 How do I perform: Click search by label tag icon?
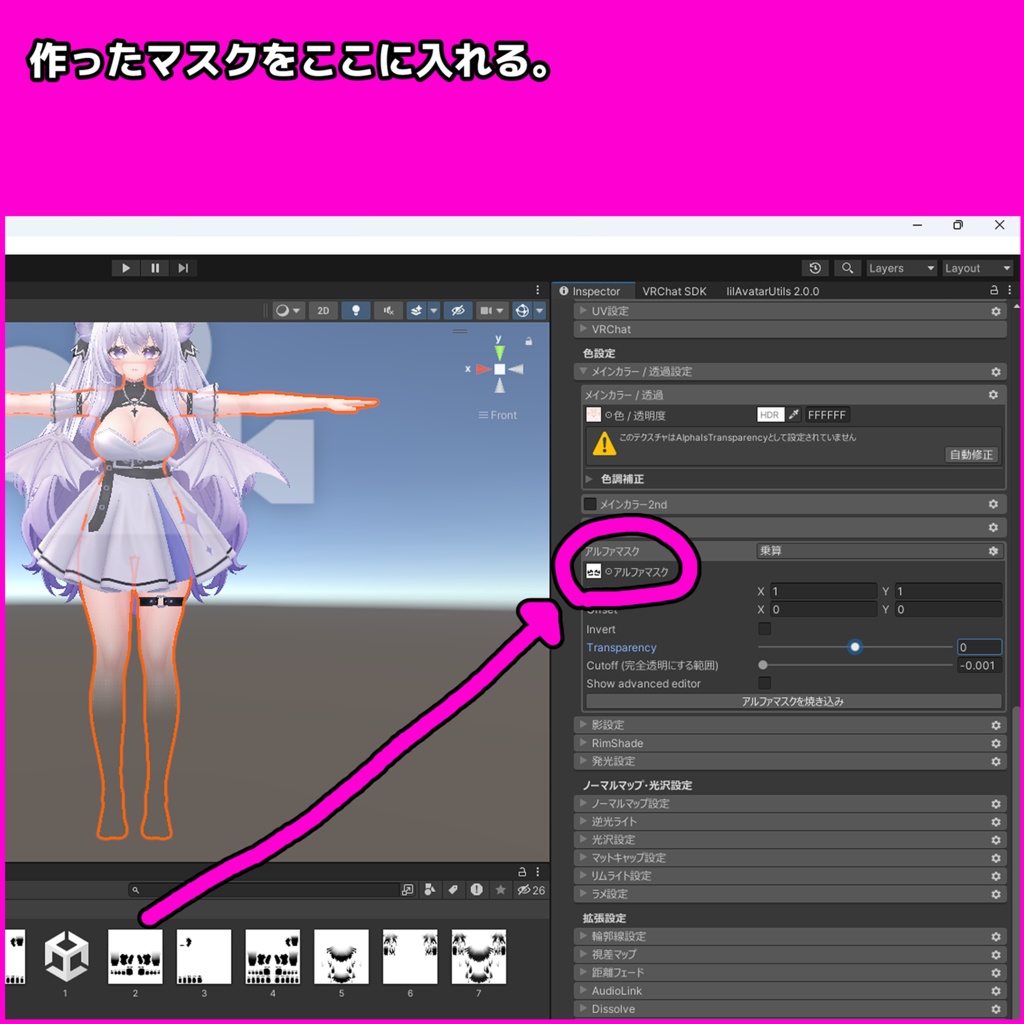(453, 889)
